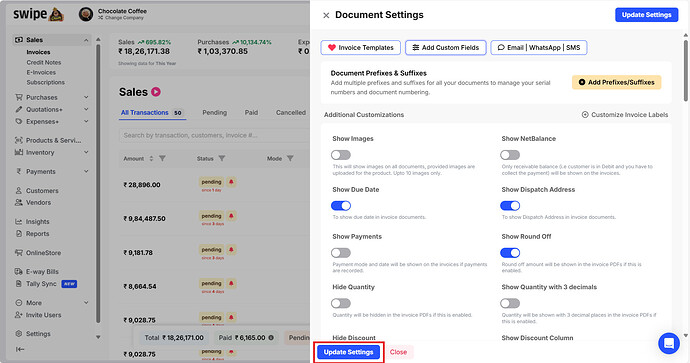Expand the Payments sidebar section

point(86,171)
